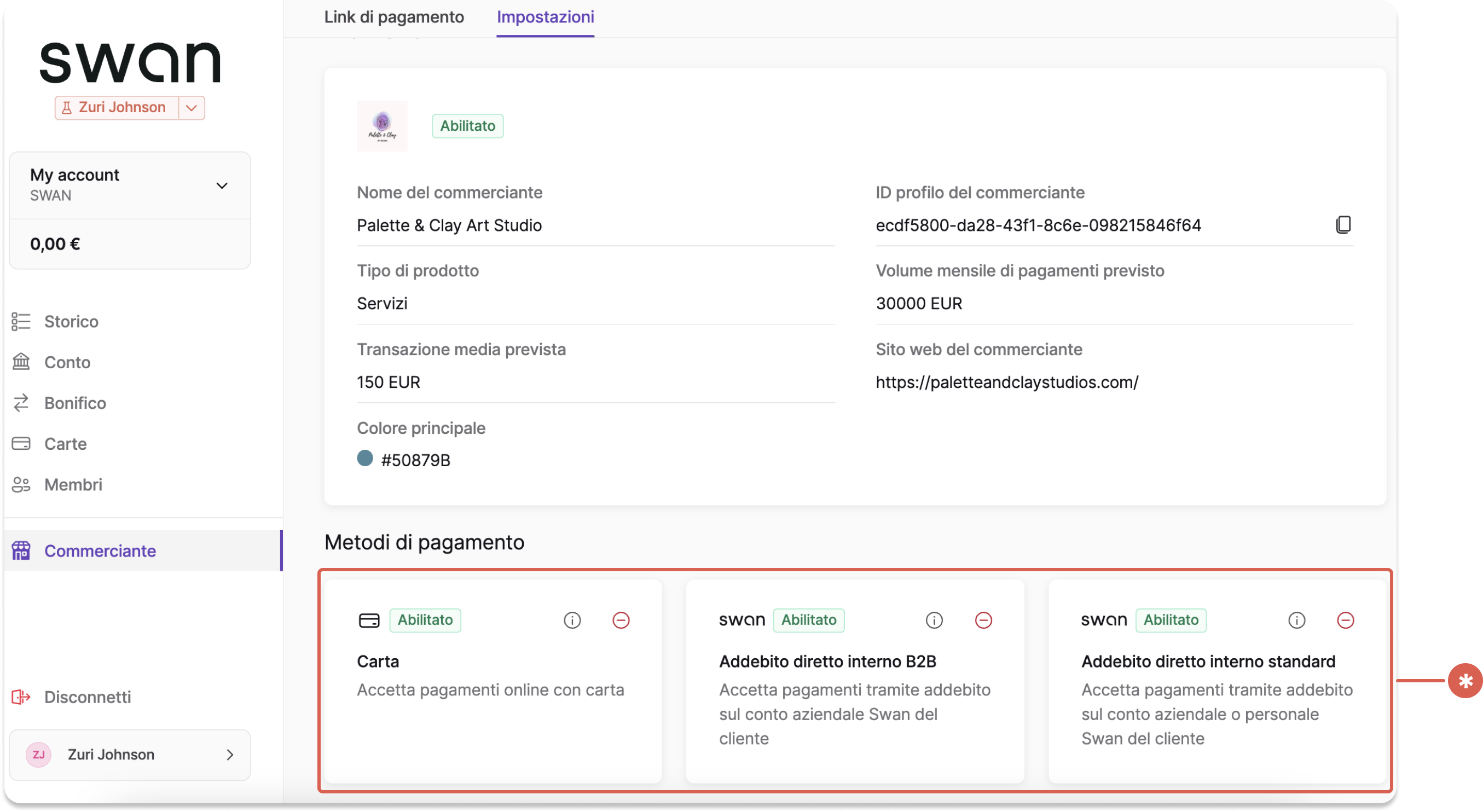1483x812 pixels.
Task: Switch to the Link di pagamento tab
Action: 394,18
